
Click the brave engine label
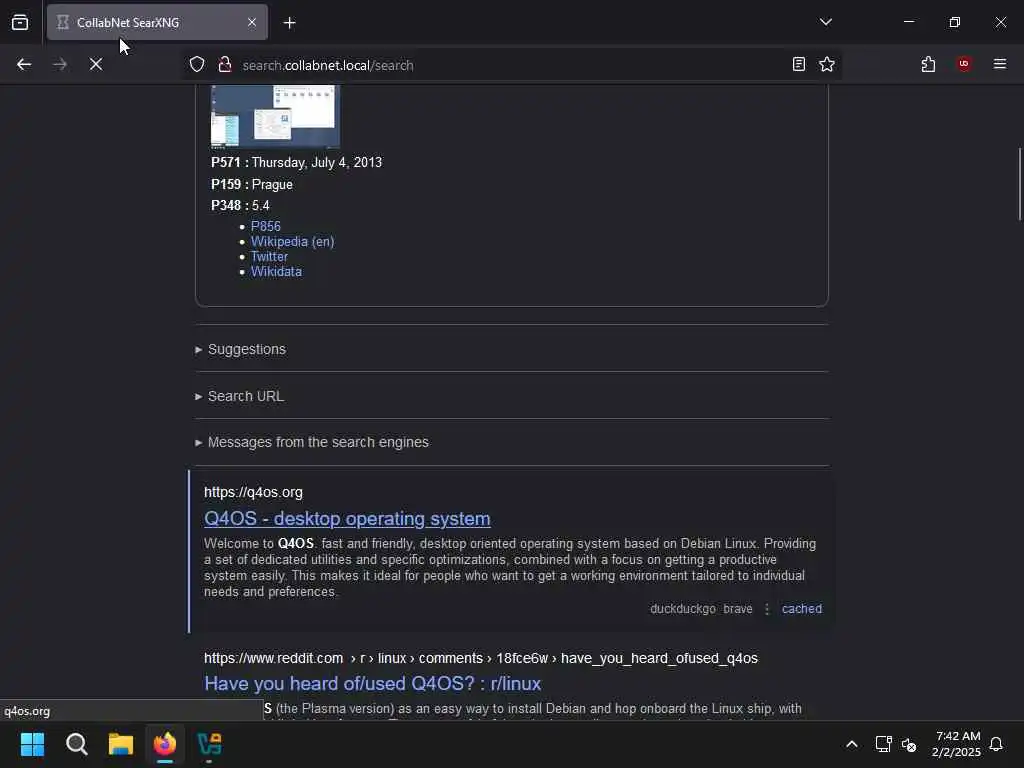pos(737,609)
